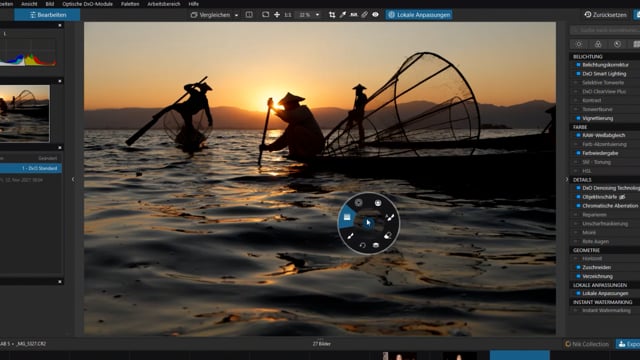640x360 pixels.
Task: Expand the Selektive Tonwerte palette
Action: tap(602, 82)
